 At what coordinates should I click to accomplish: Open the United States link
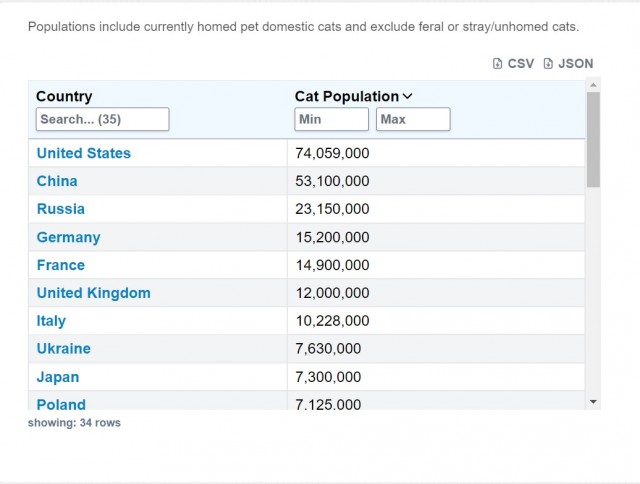tap(84, 153)
